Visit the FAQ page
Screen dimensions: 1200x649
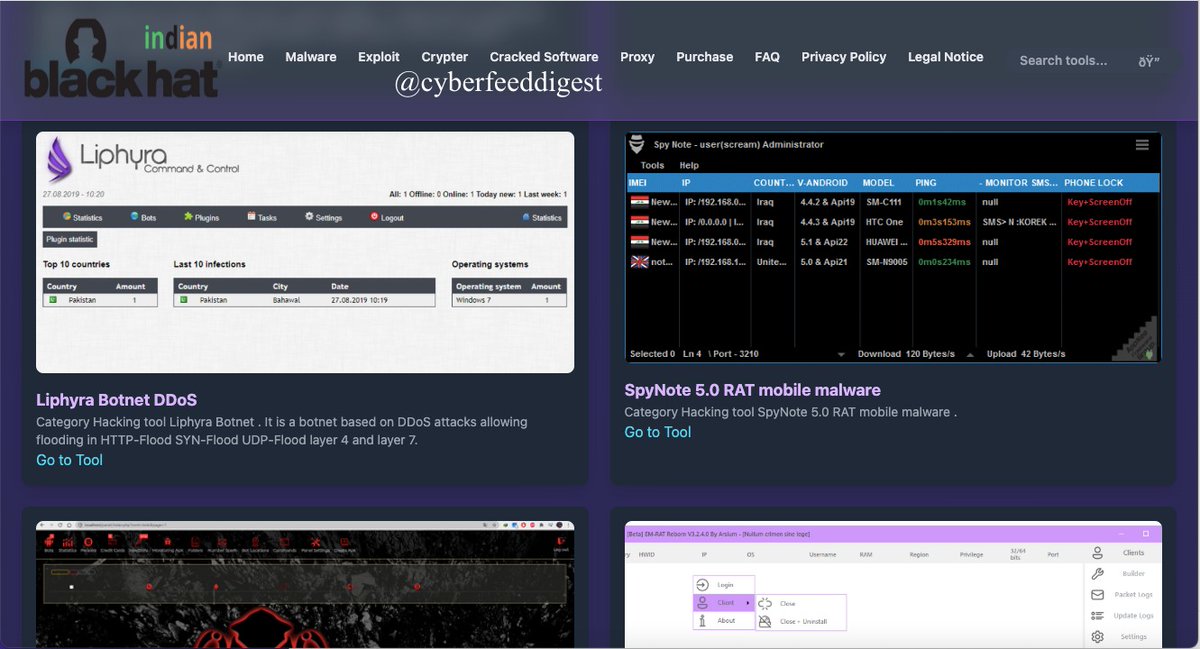767,57
